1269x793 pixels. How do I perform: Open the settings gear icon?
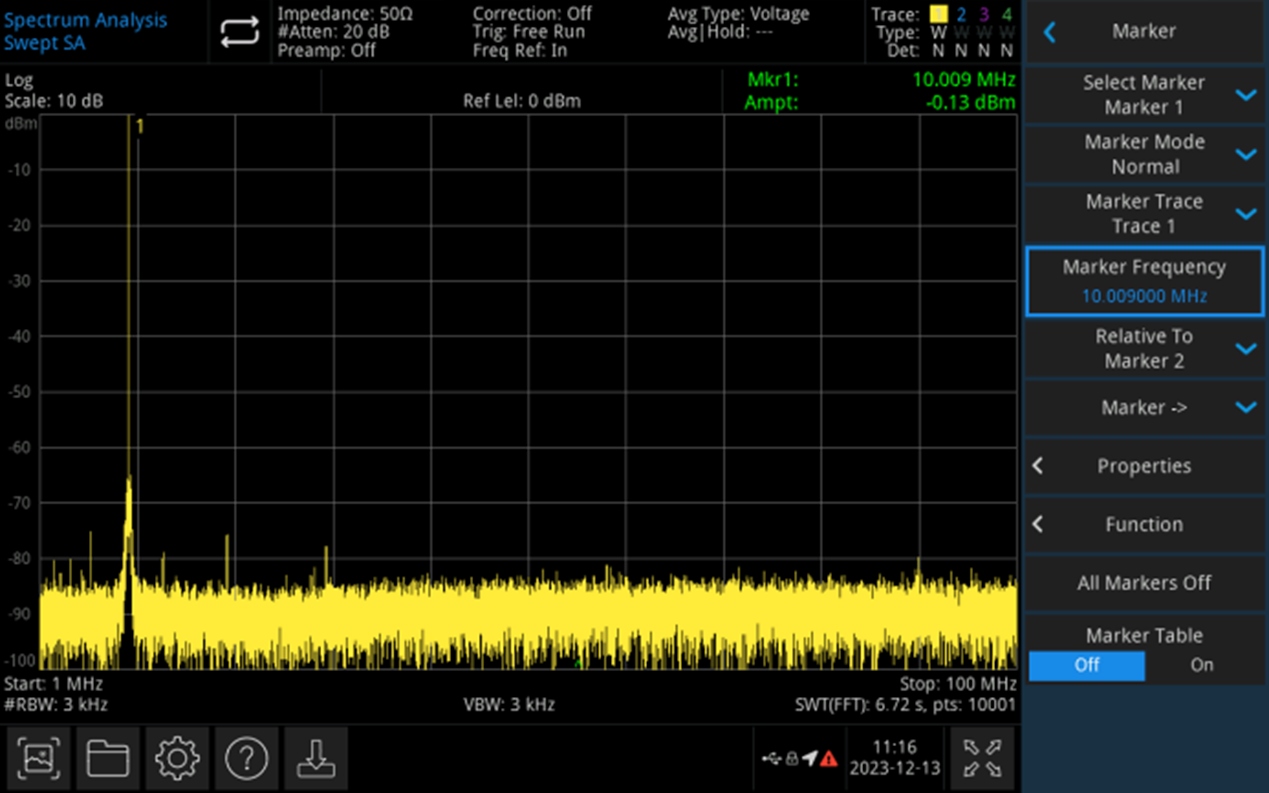[x=177, y=759]
